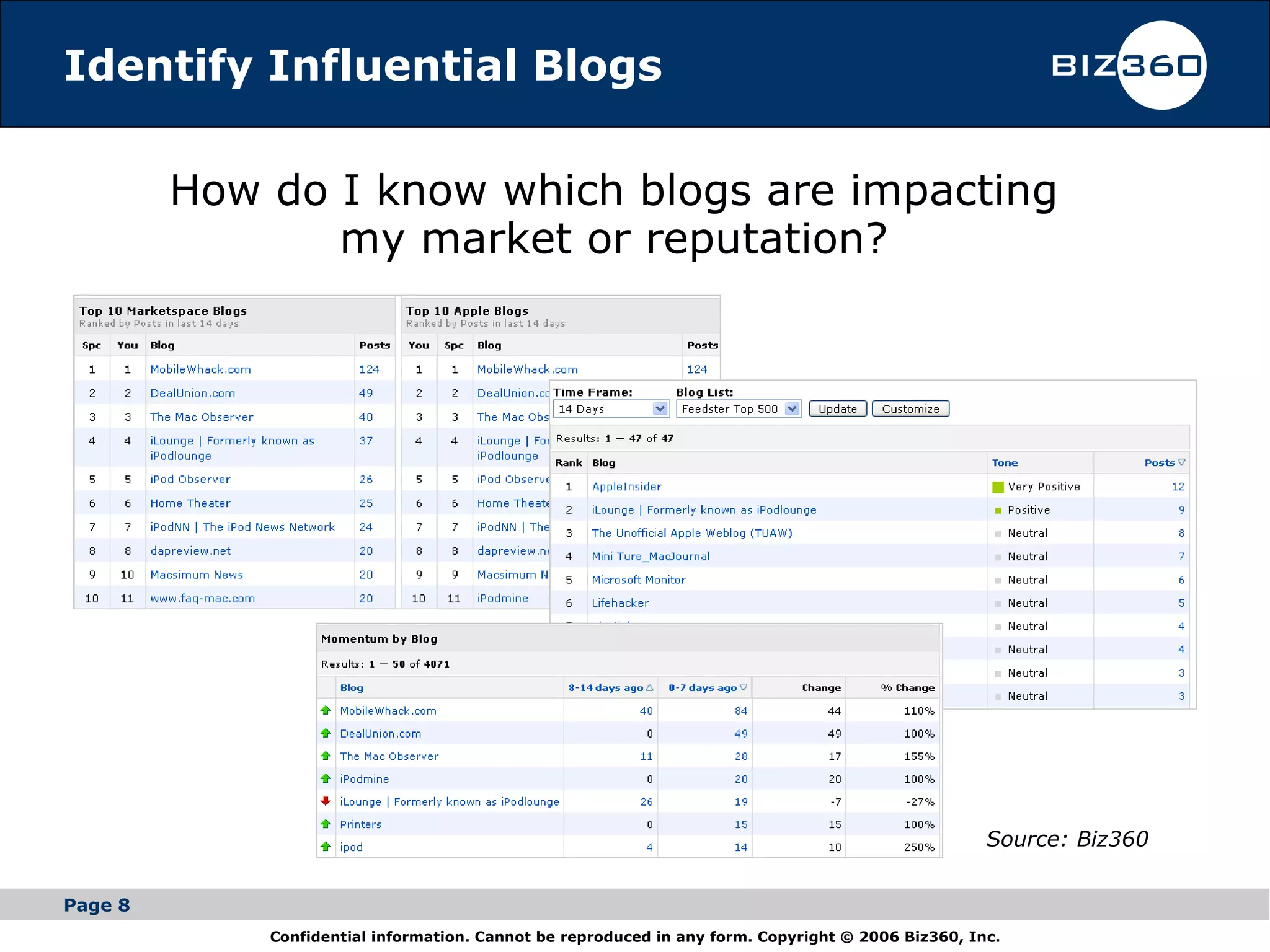Click the Biz360 logo
1270x952 pixels.
1129,65
